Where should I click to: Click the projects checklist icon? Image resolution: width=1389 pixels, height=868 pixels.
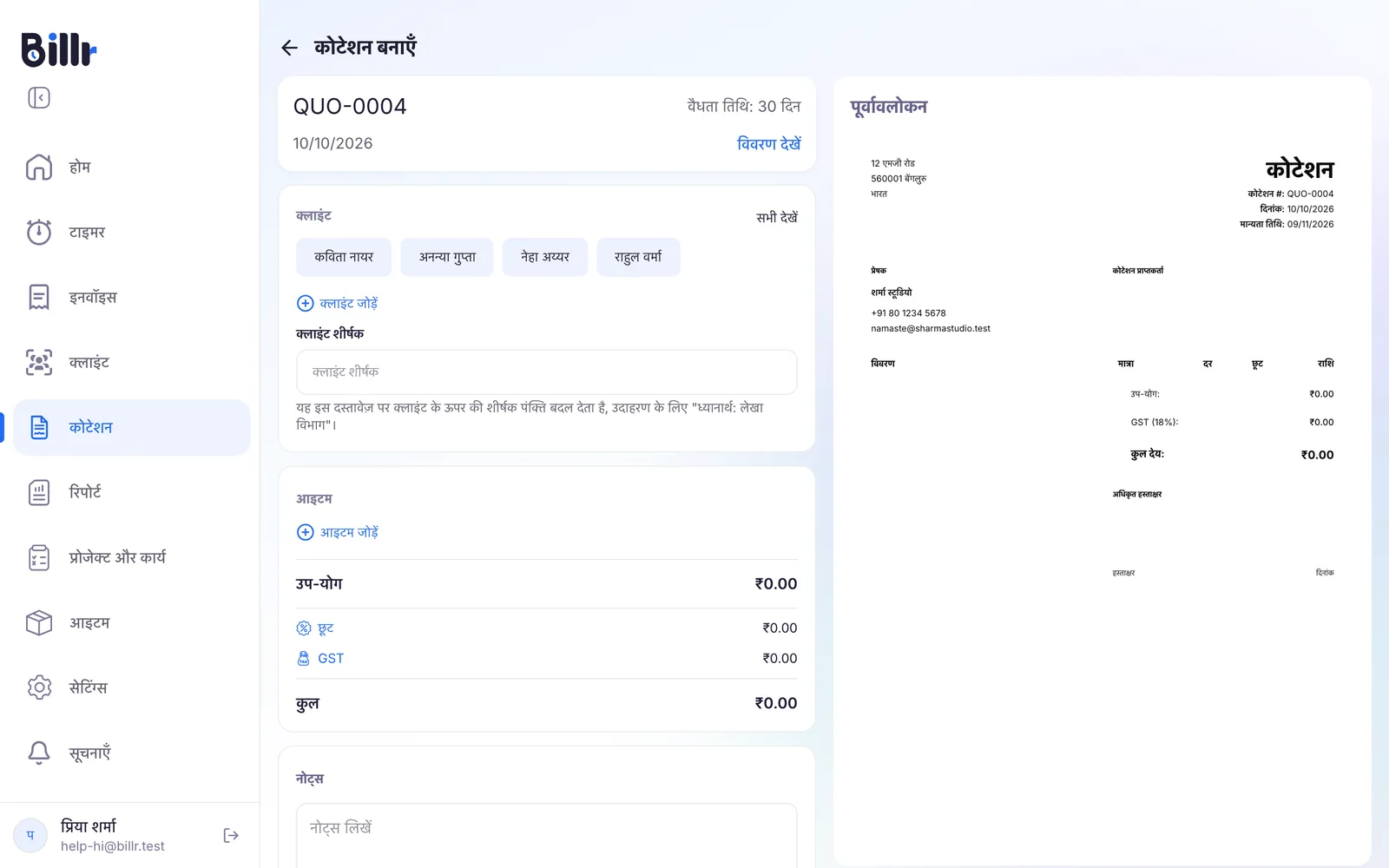39,557
